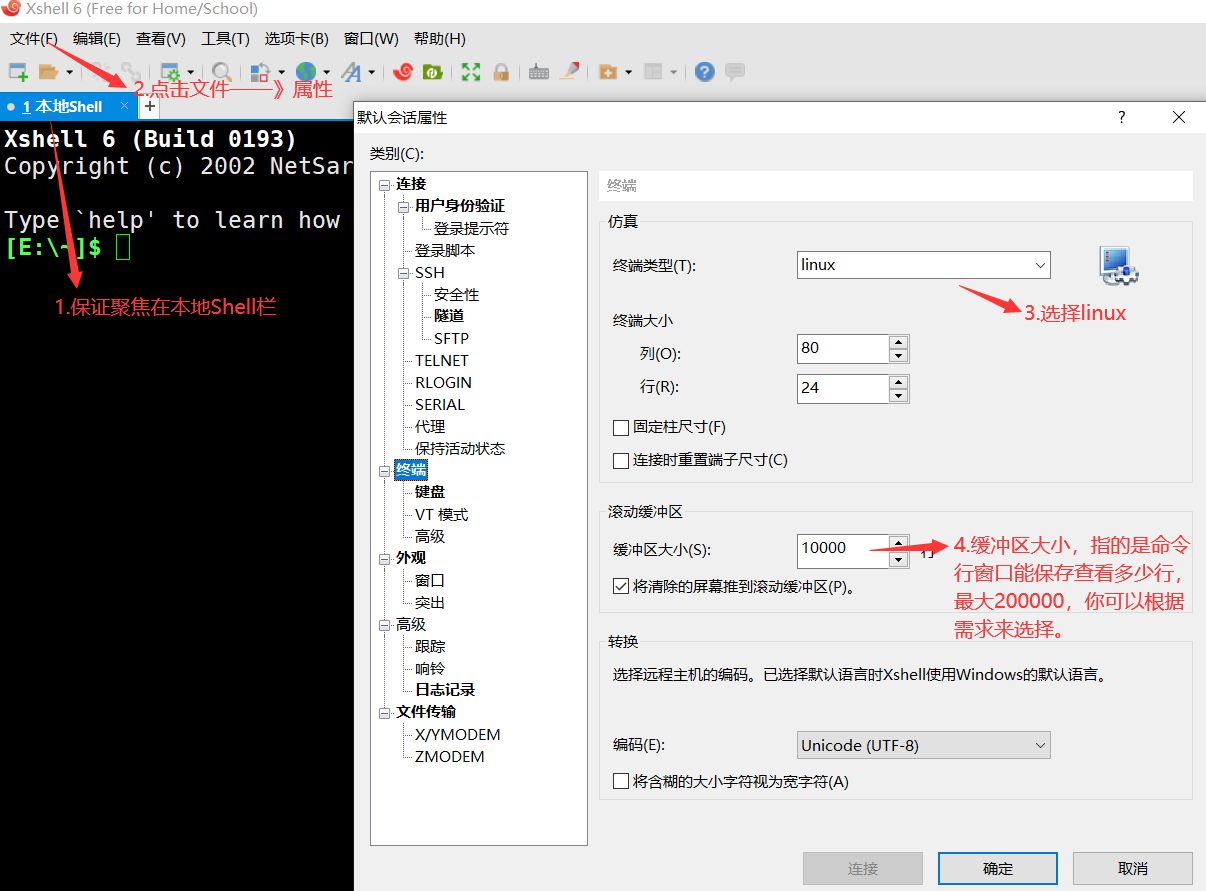1206x891 pixels.
Task: Open the 窗口(W) menu
Action: (371, 39)
